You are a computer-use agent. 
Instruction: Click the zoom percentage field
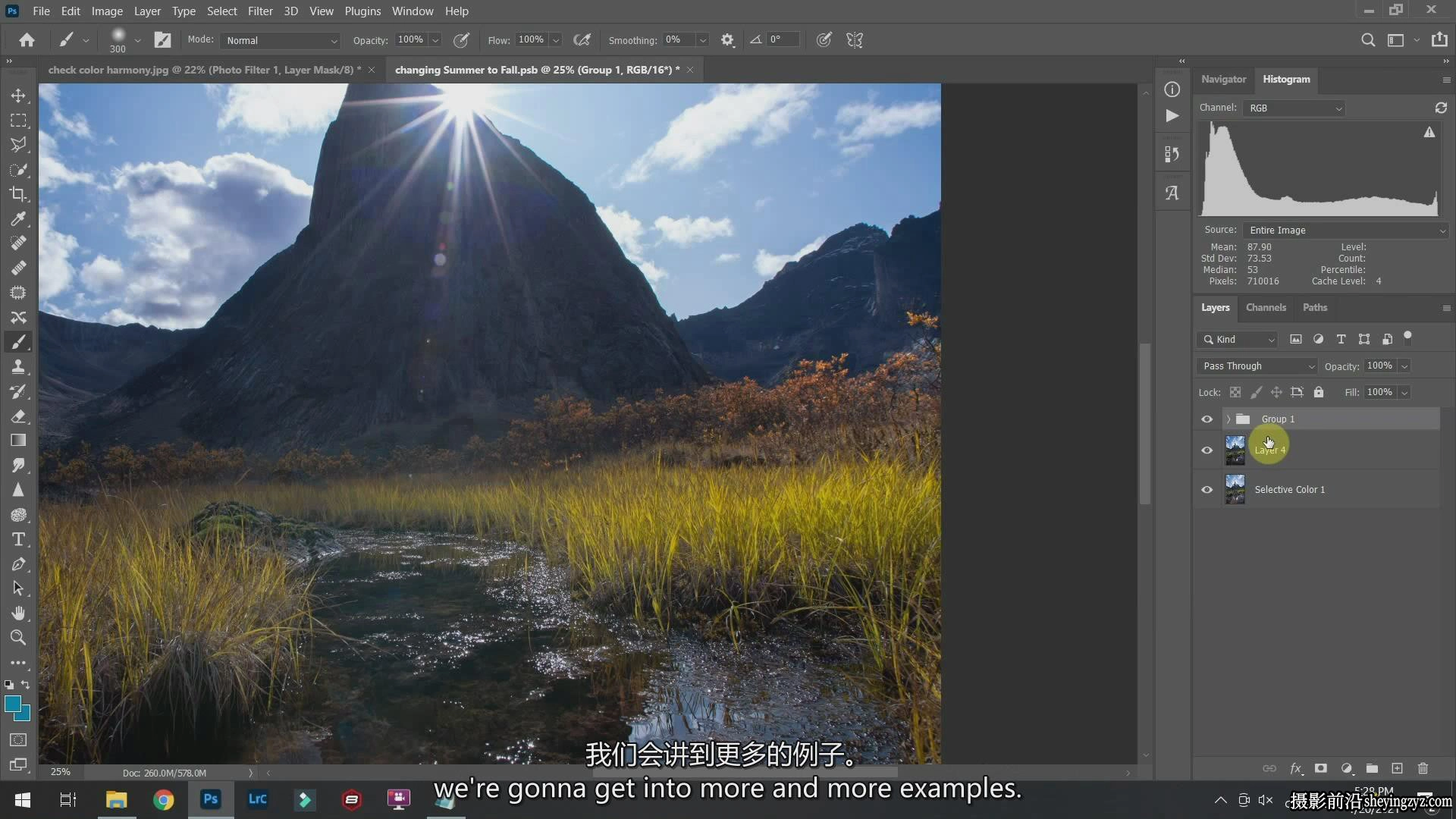(x=61, y=773)
